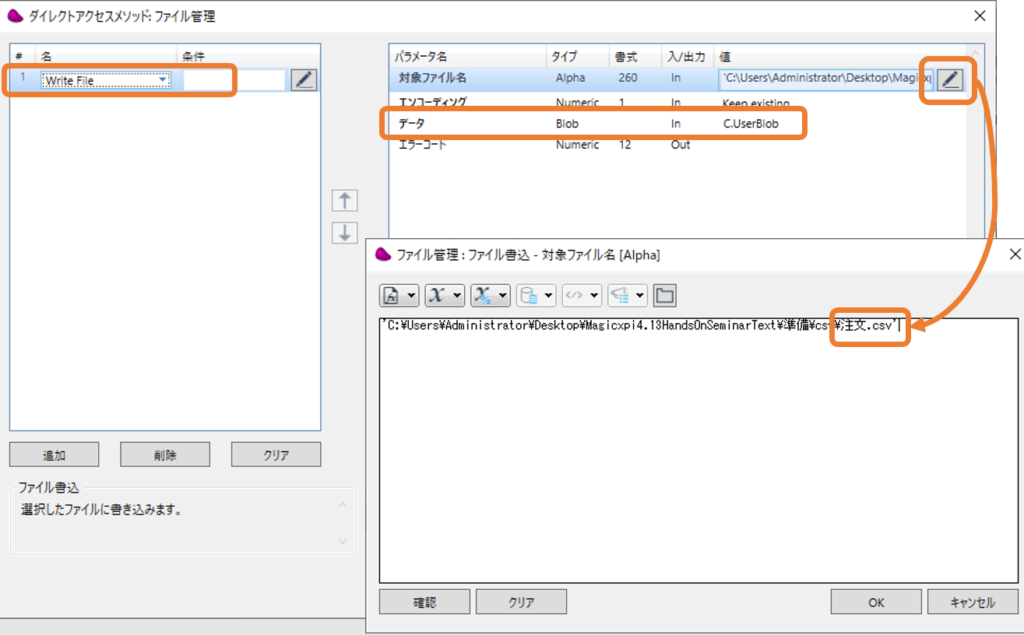Move method down with the down arrow
The image size is (1024, 635).
tap(345, 233)
